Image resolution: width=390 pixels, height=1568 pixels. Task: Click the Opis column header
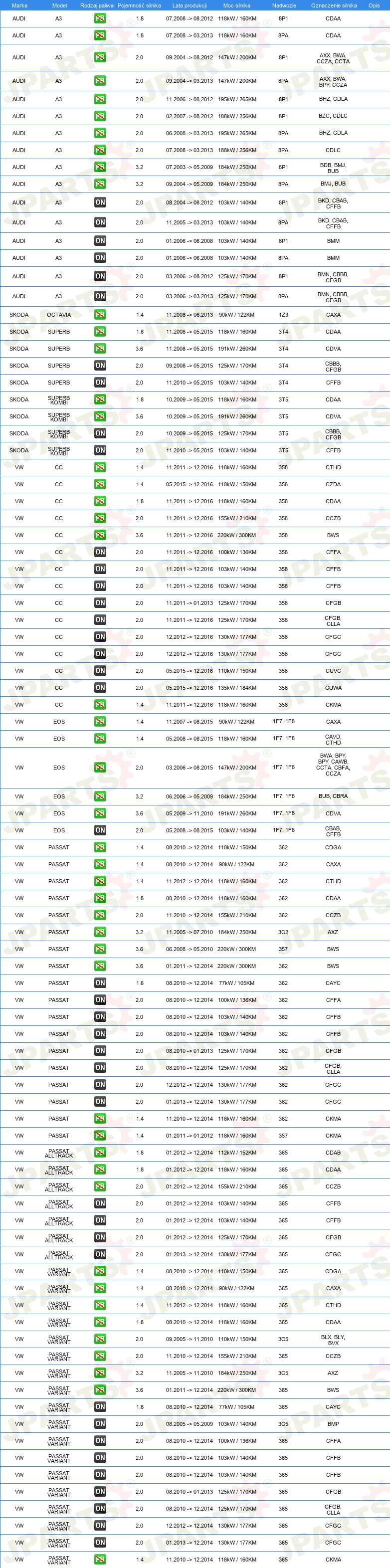tap(374, 5)
